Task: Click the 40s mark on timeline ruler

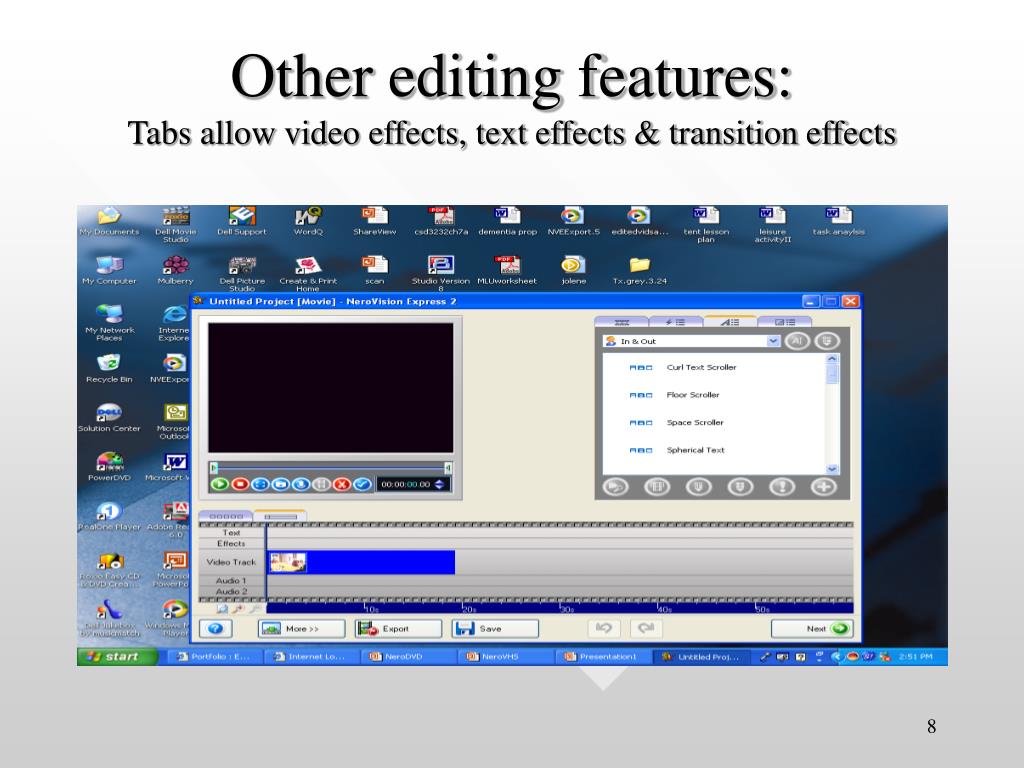Action: (x=664, y=609)
